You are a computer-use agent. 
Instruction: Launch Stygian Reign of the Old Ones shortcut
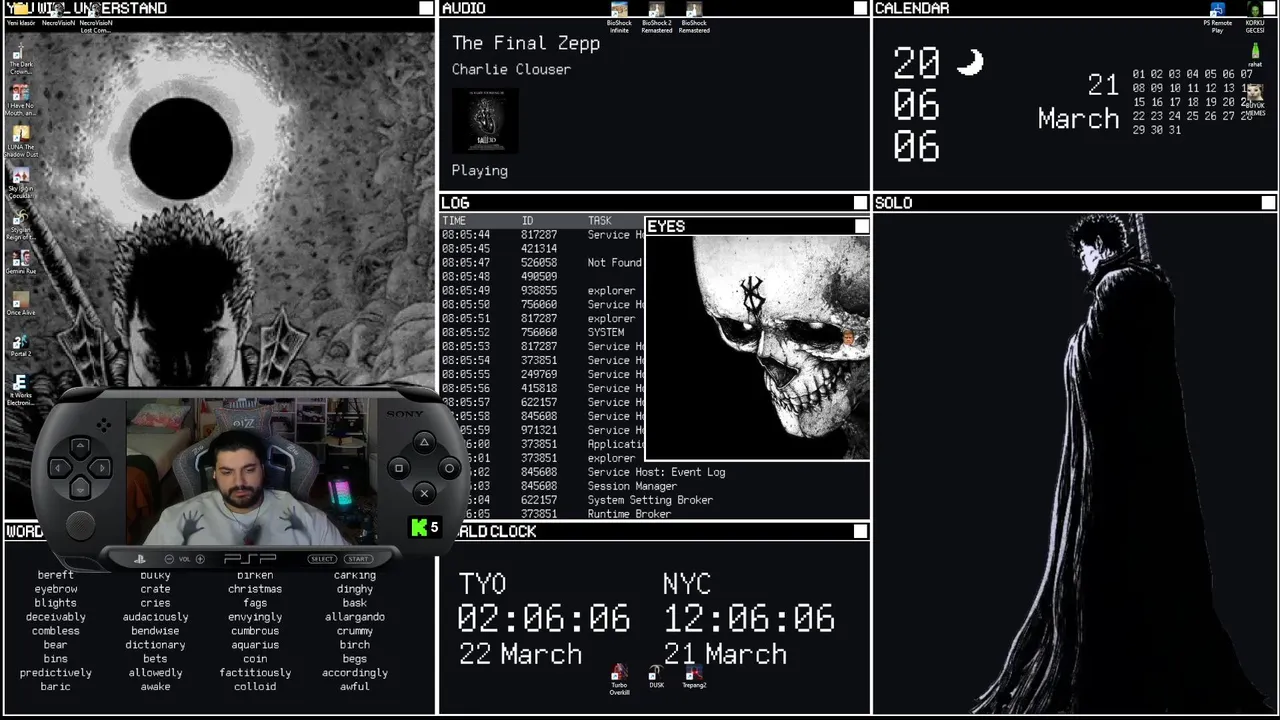20,224
